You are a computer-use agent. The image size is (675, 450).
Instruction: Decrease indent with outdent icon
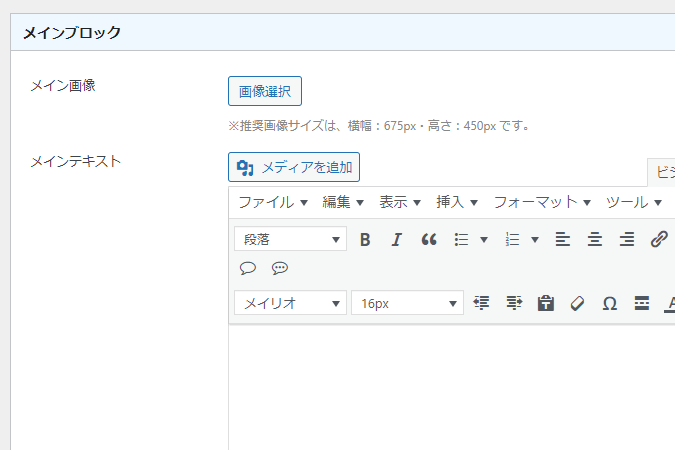481,303
